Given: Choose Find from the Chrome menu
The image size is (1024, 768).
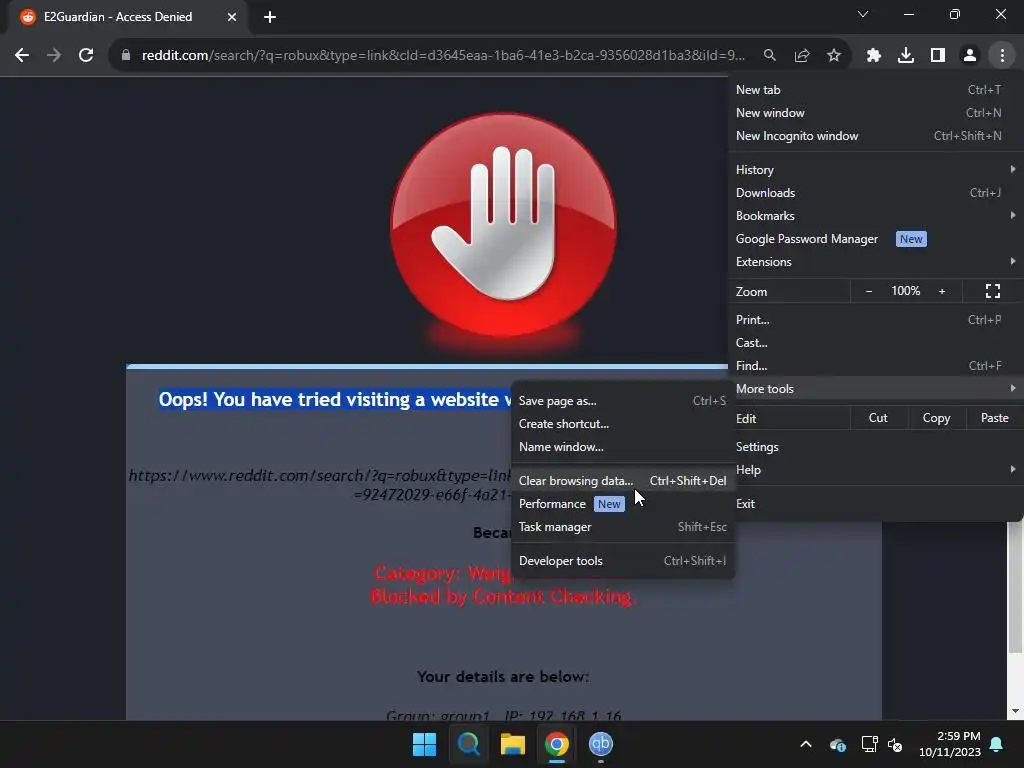Looking at the screenshot, I should tap(875, 366).
